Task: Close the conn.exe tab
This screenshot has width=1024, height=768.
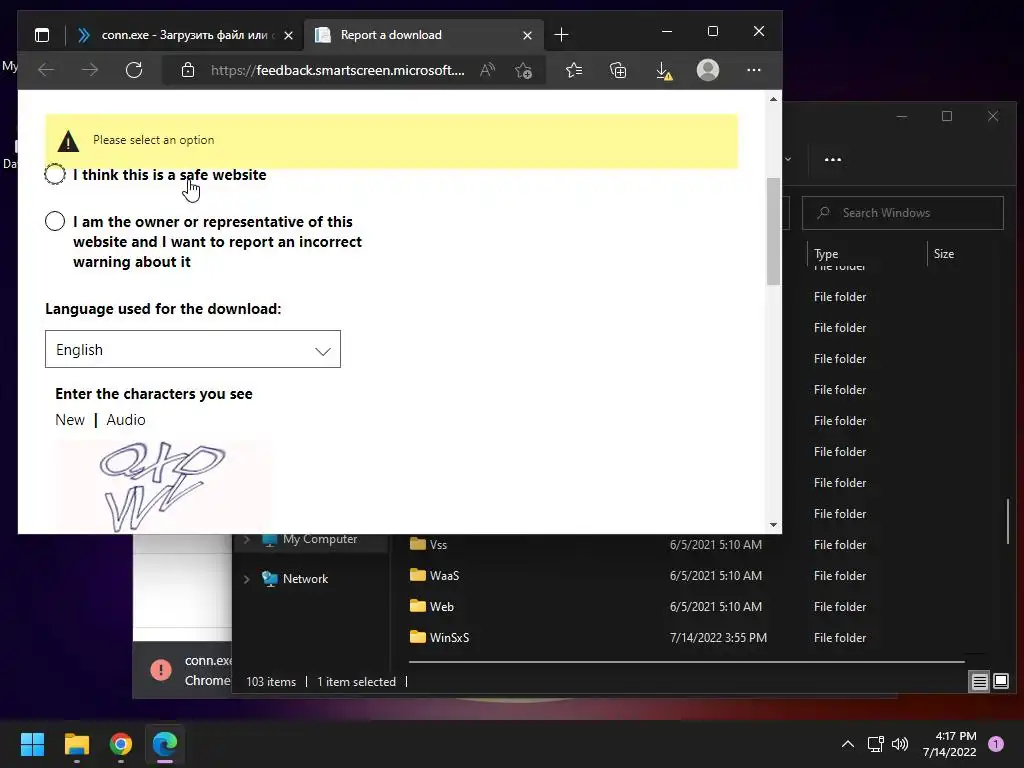Action: tap(289, 35)
